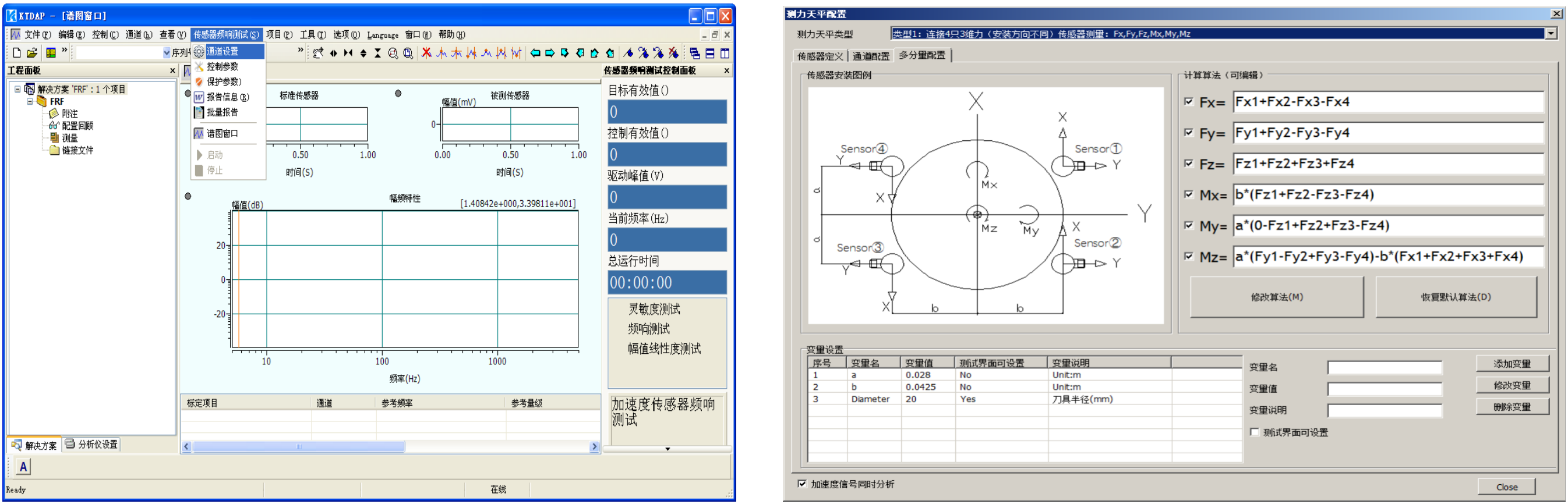Click the large A button at bottom

[23, 467]
